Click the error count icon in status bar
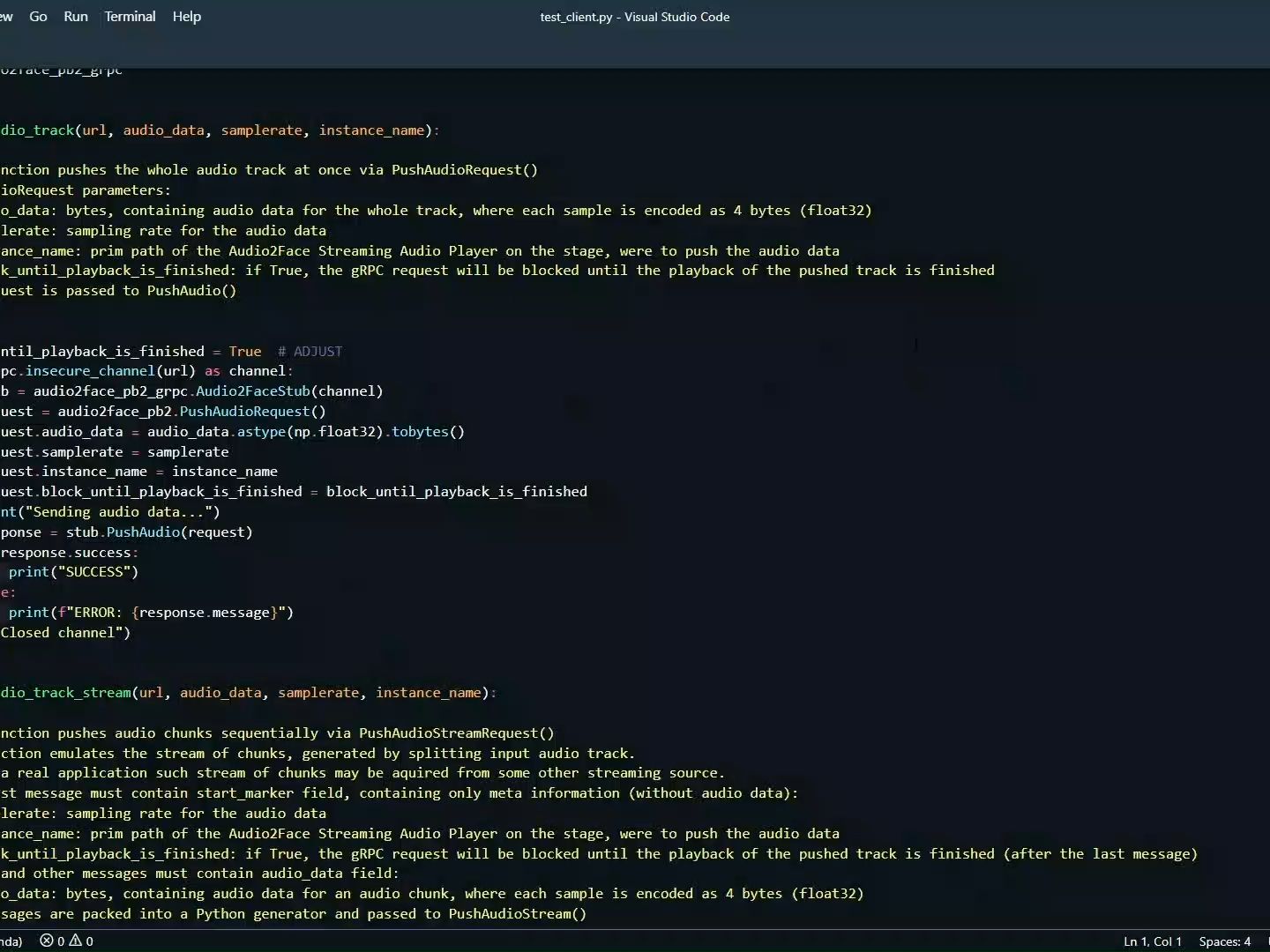The width and height of the screenshot is (1270, 952). coord(47,941)
